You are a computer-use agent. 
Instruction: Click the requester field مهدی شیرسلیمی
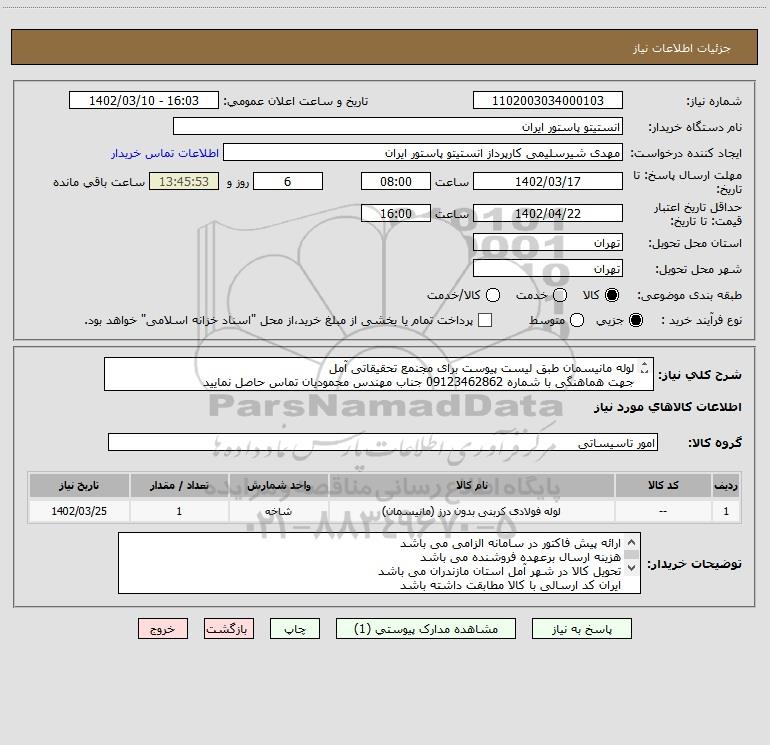423,152
